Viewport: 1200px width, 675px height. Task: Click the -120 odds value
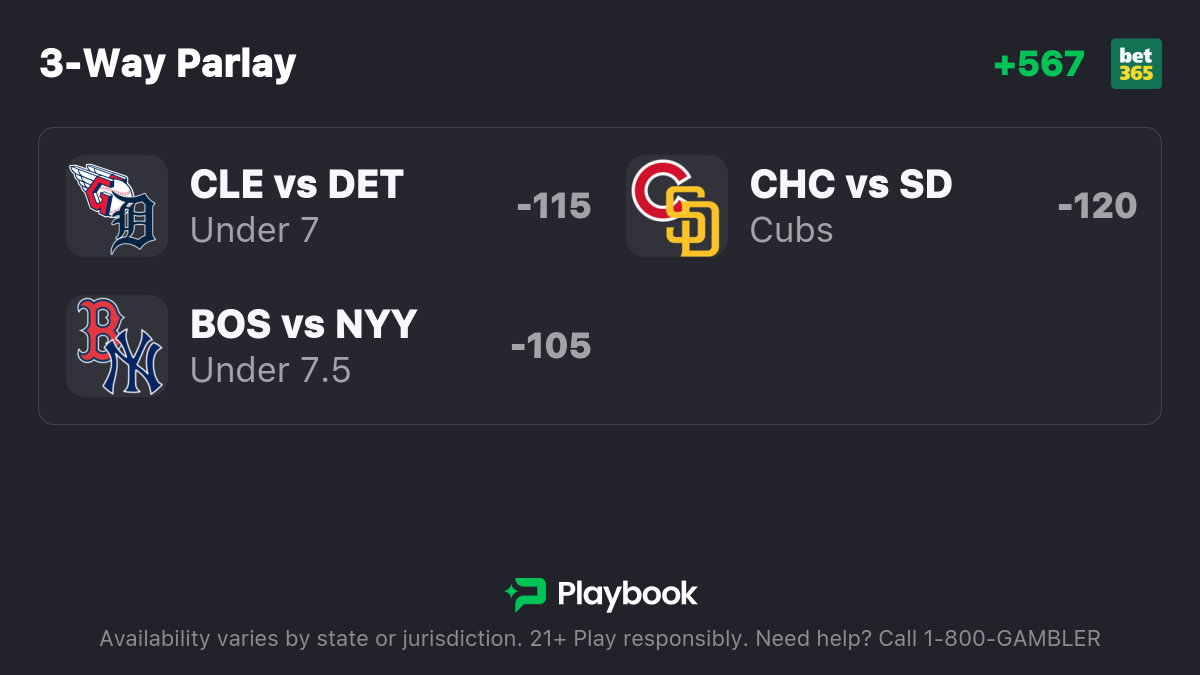(1097, 206)
